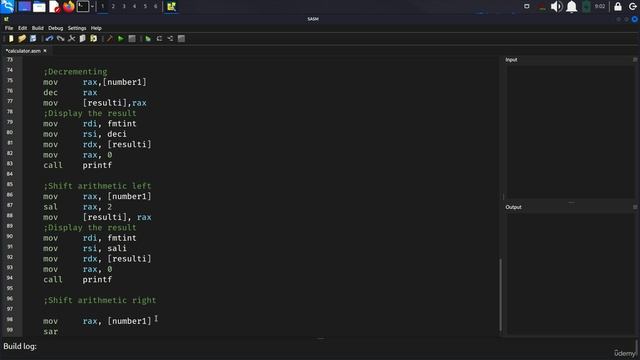Click the Output panel float button
The image size is (640, 360).
tap(635, 207)
